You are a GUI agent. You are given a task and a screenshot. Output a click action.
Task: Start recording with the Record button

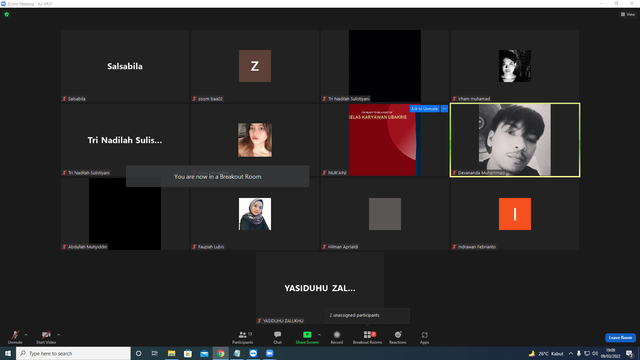click(x=337, y=337)
